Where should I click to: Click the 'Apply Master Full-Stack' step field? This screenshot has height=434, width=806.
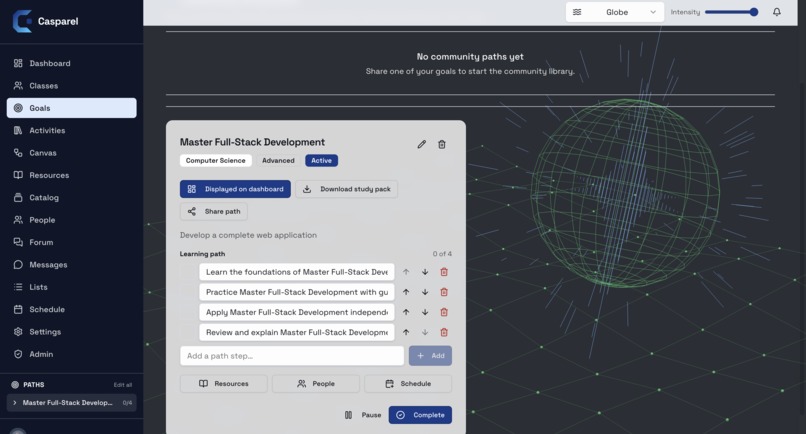point(297,312)
